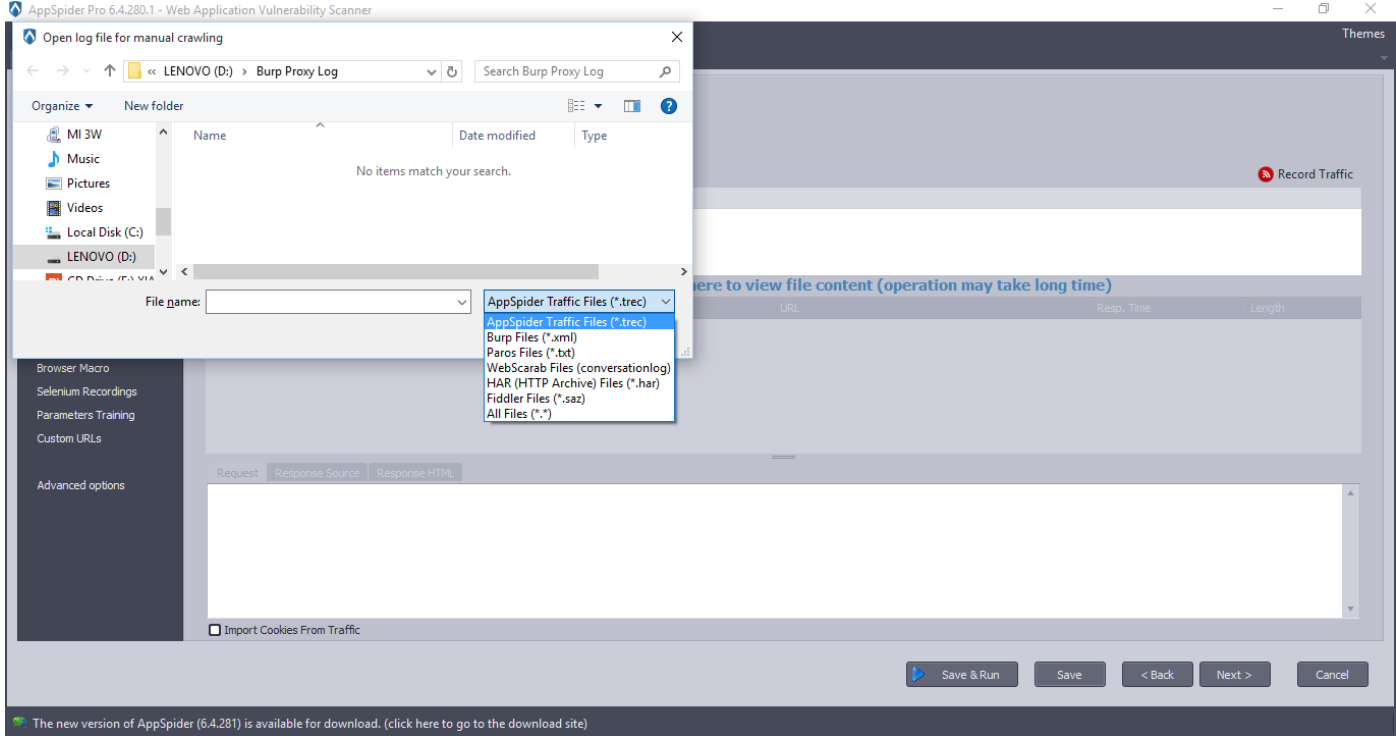1396x736 pixels.
Task: Open Selenium Recordings in sidebar
Action: click(x=87, y=392)
